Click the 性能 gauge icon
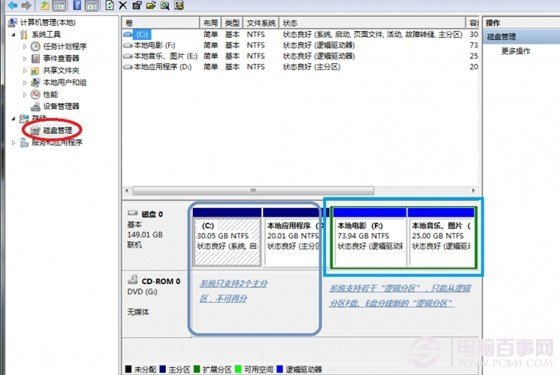560x375 pixels. click(35, 94)
